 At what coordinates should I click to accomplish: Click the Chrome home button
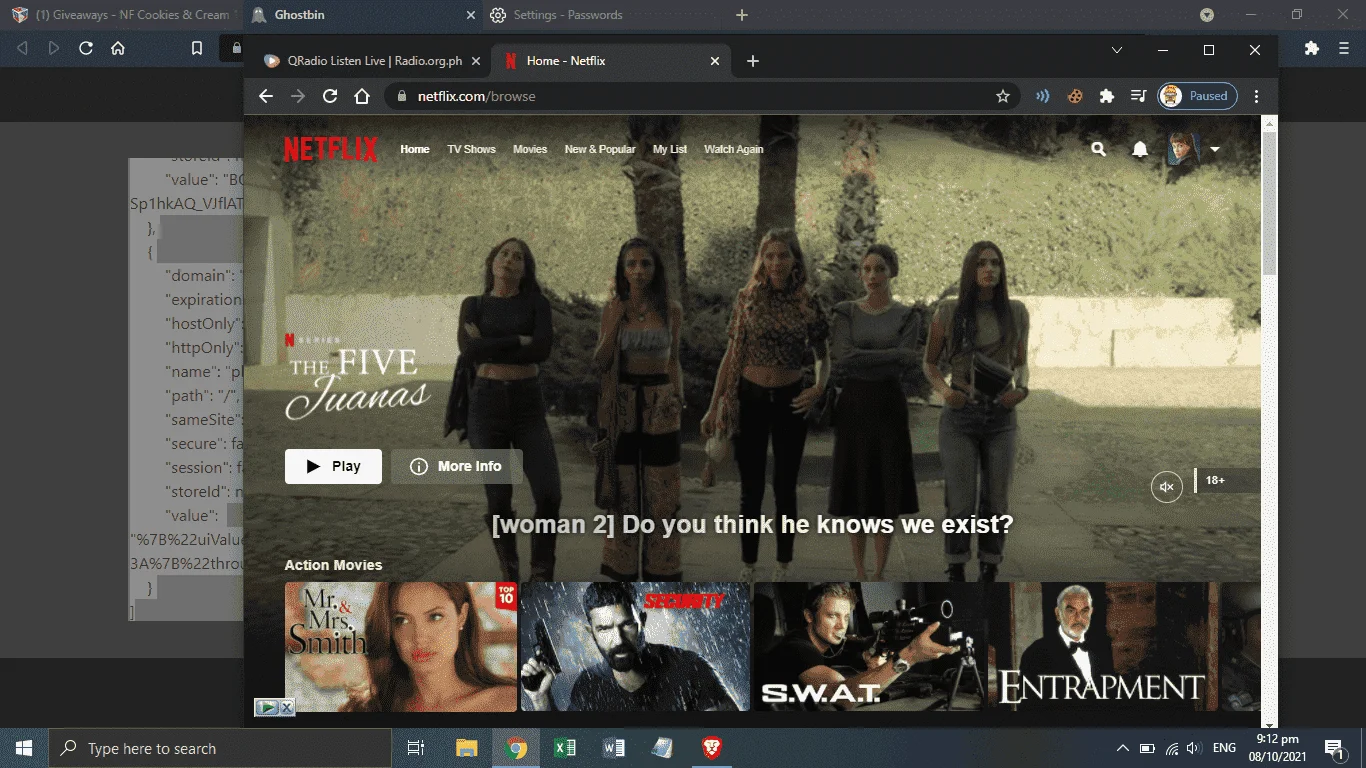click(x=362, y=96)
